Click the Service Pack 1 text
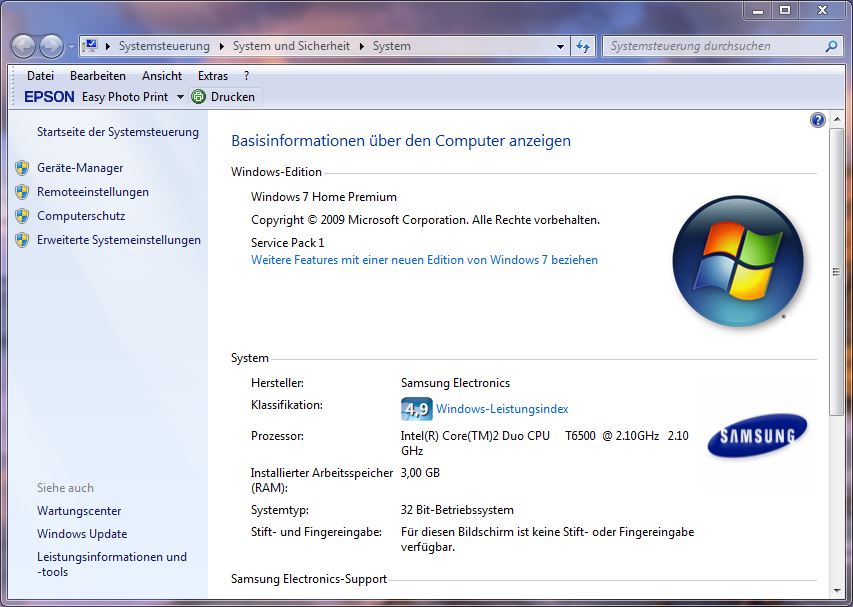The image size is (853, 607). point(287,243)
